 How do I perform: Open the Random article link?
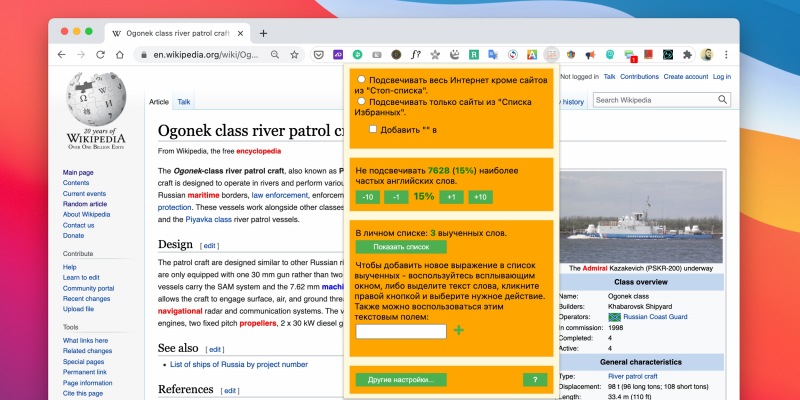(85, 204)
